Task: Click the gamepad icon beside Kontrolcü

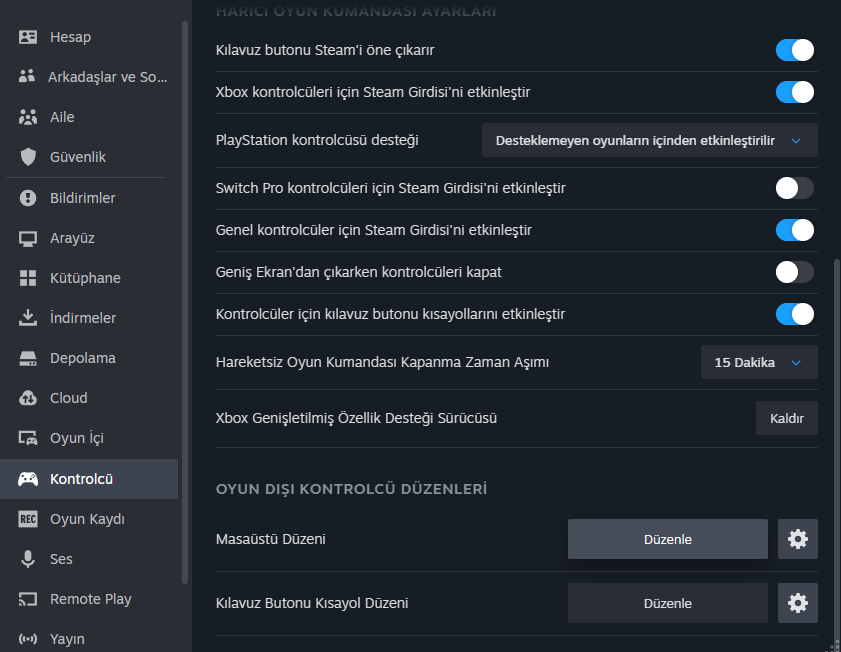Action: point(28,479)
